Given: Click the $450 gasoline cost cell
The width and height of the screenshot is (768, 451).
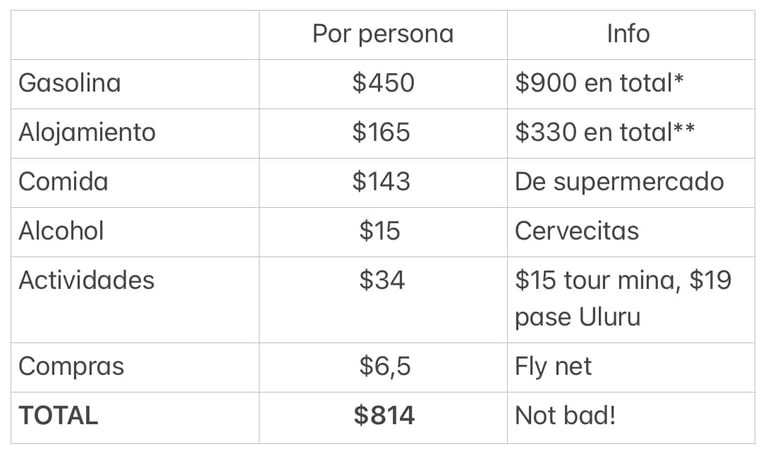Looking at the screenshot, I should click(382, 83).
